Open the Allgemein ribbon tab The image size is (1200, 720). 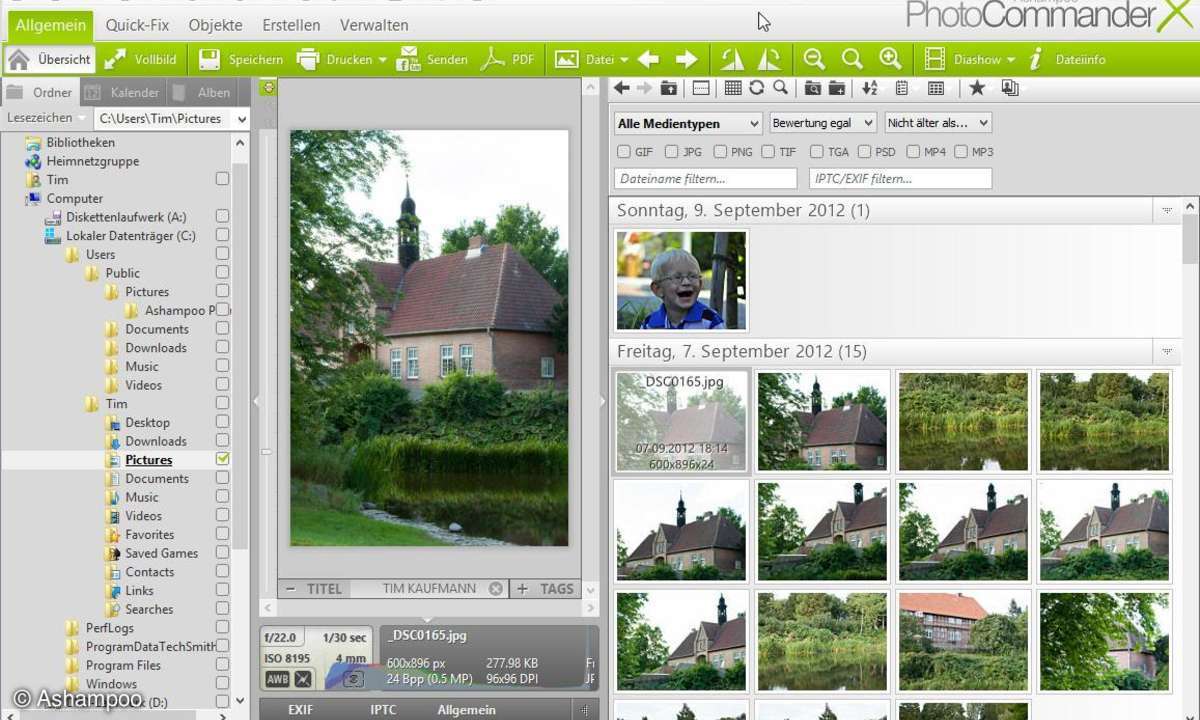[50, 25]
